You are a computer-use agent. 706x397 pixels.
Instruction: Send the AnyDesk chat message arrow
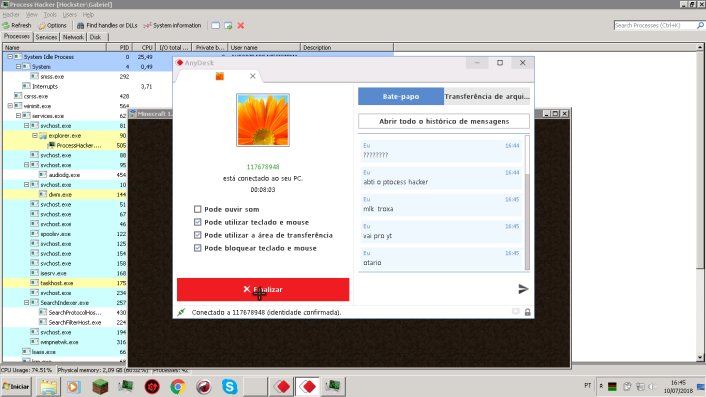(523, 289)
